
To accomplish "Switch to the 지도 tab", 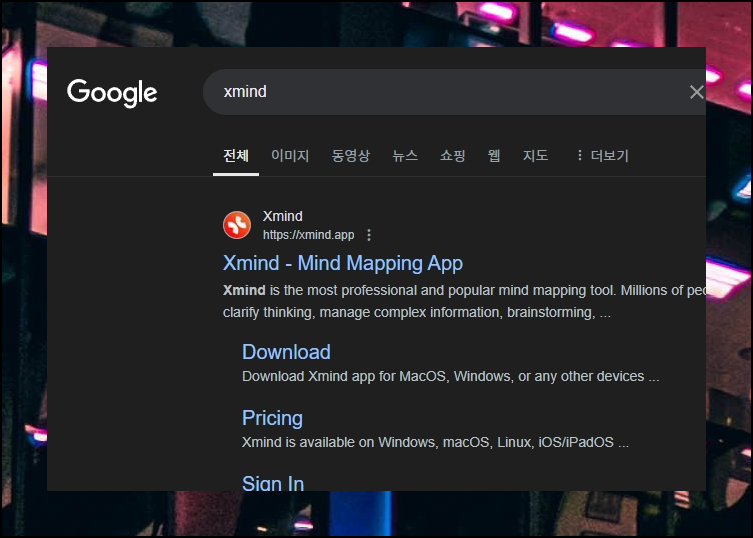I will point(535,156).
